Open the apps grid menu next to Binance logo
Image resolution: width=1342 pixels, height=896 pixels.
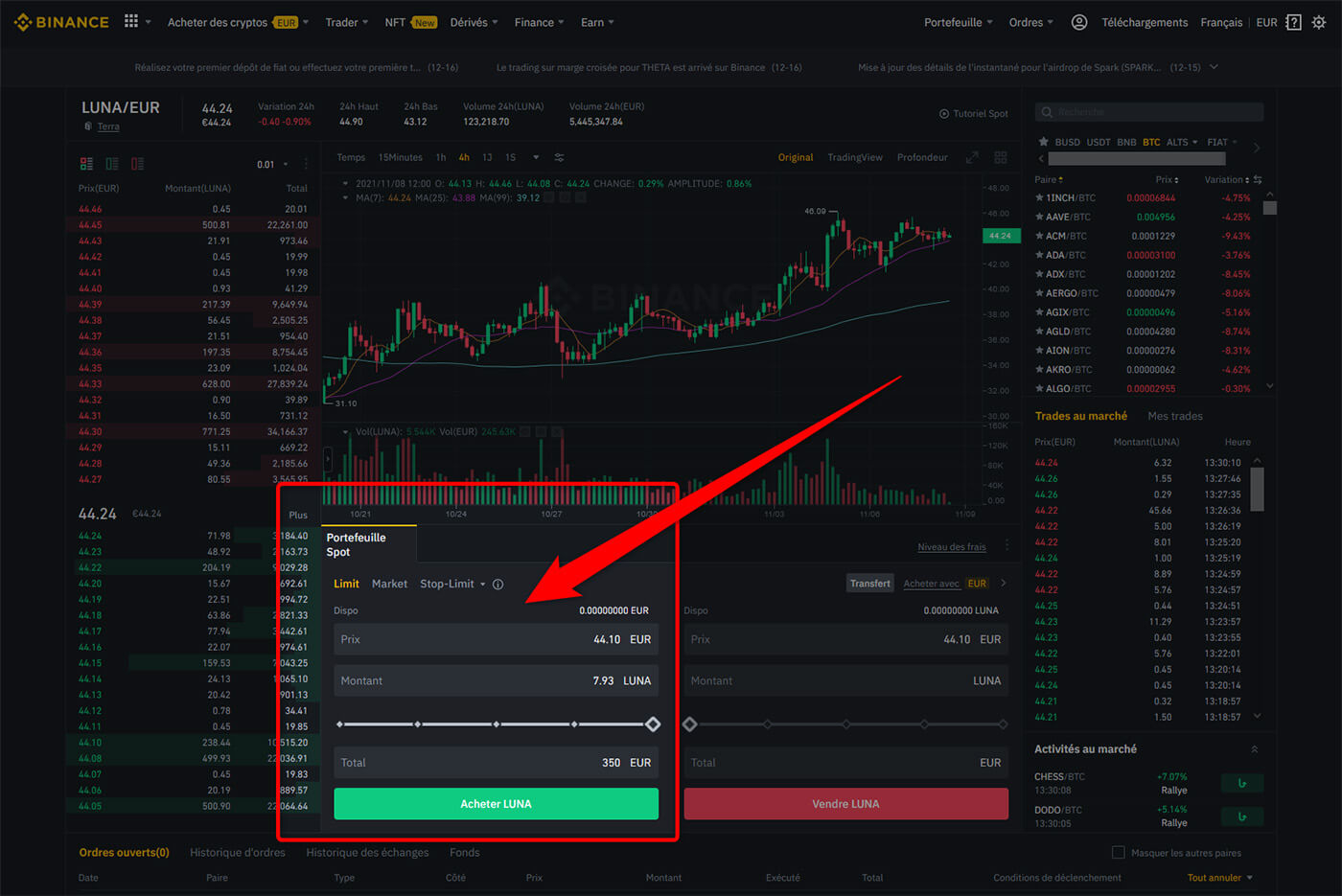click(x=131, y=21)
